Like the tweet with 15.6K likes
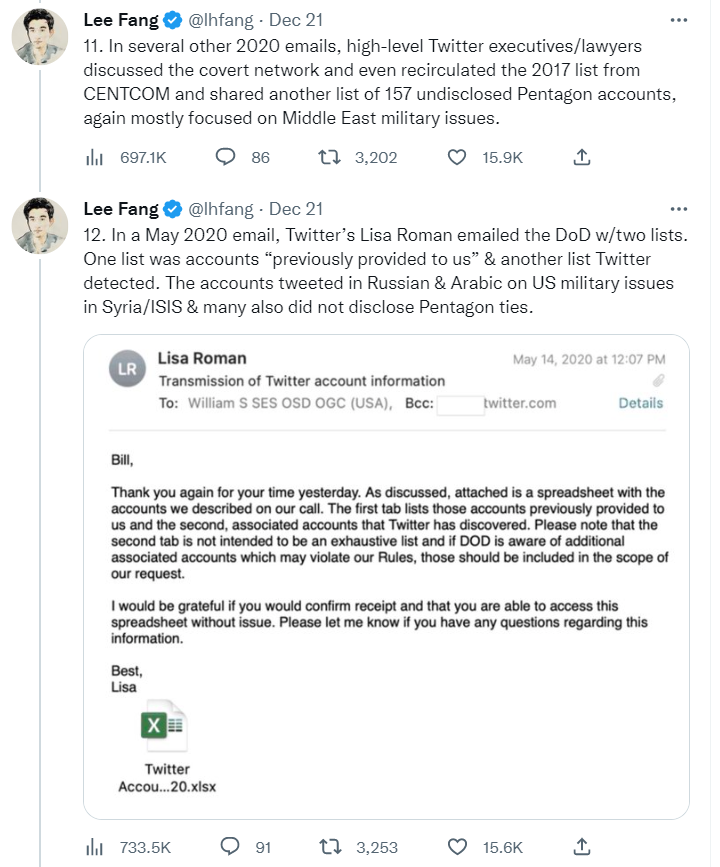720x867 pixels. 457,847
